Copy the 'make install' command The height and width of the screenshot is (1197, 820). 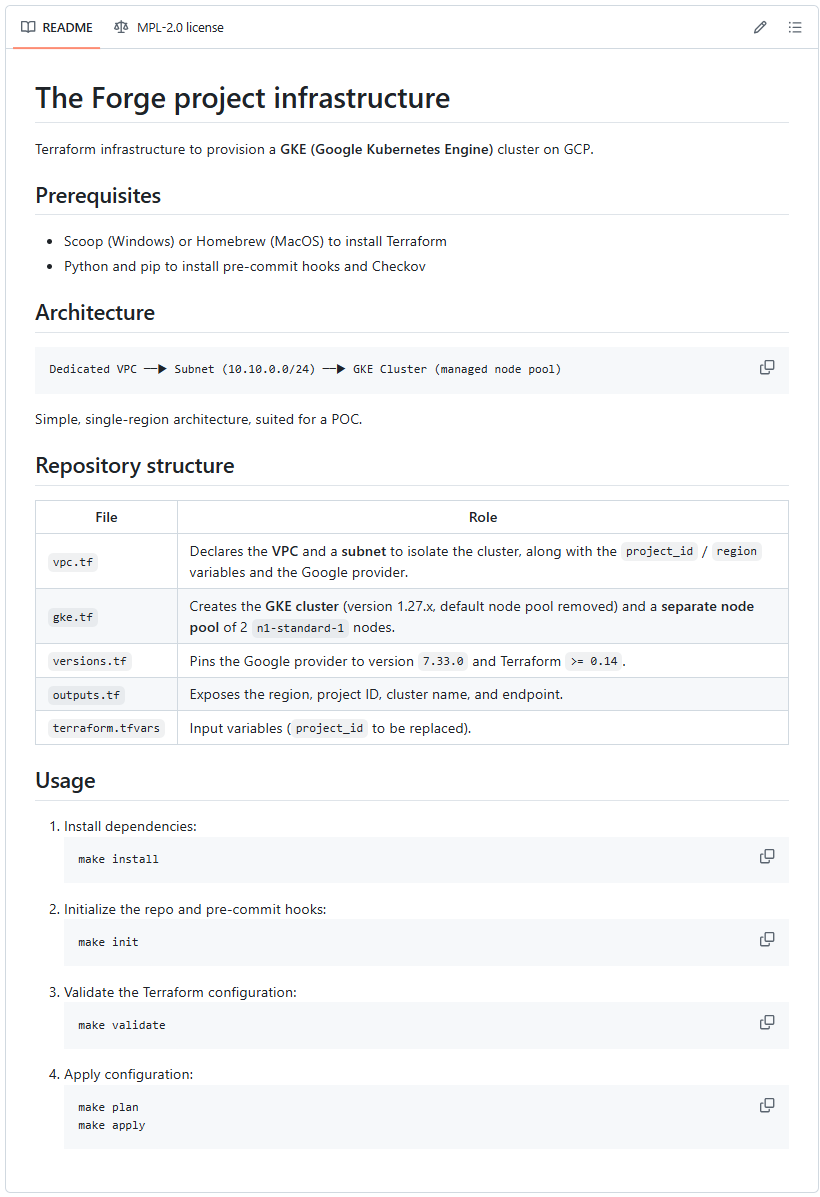(x=767, y=857)
